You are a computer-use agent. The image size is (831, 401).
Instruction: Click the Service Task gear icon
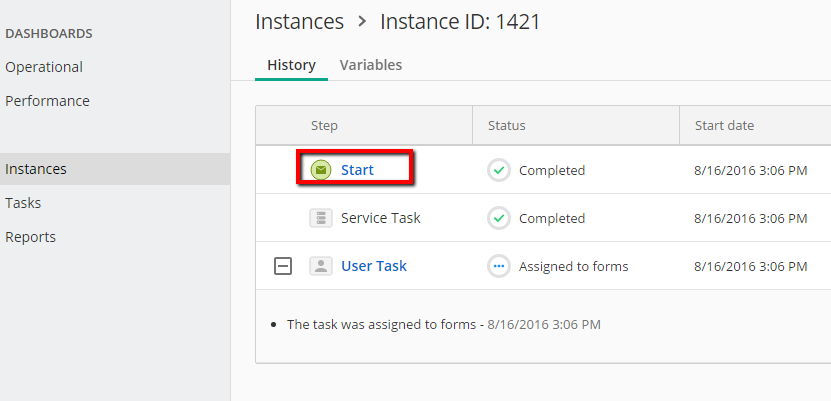tap(321, 218)
